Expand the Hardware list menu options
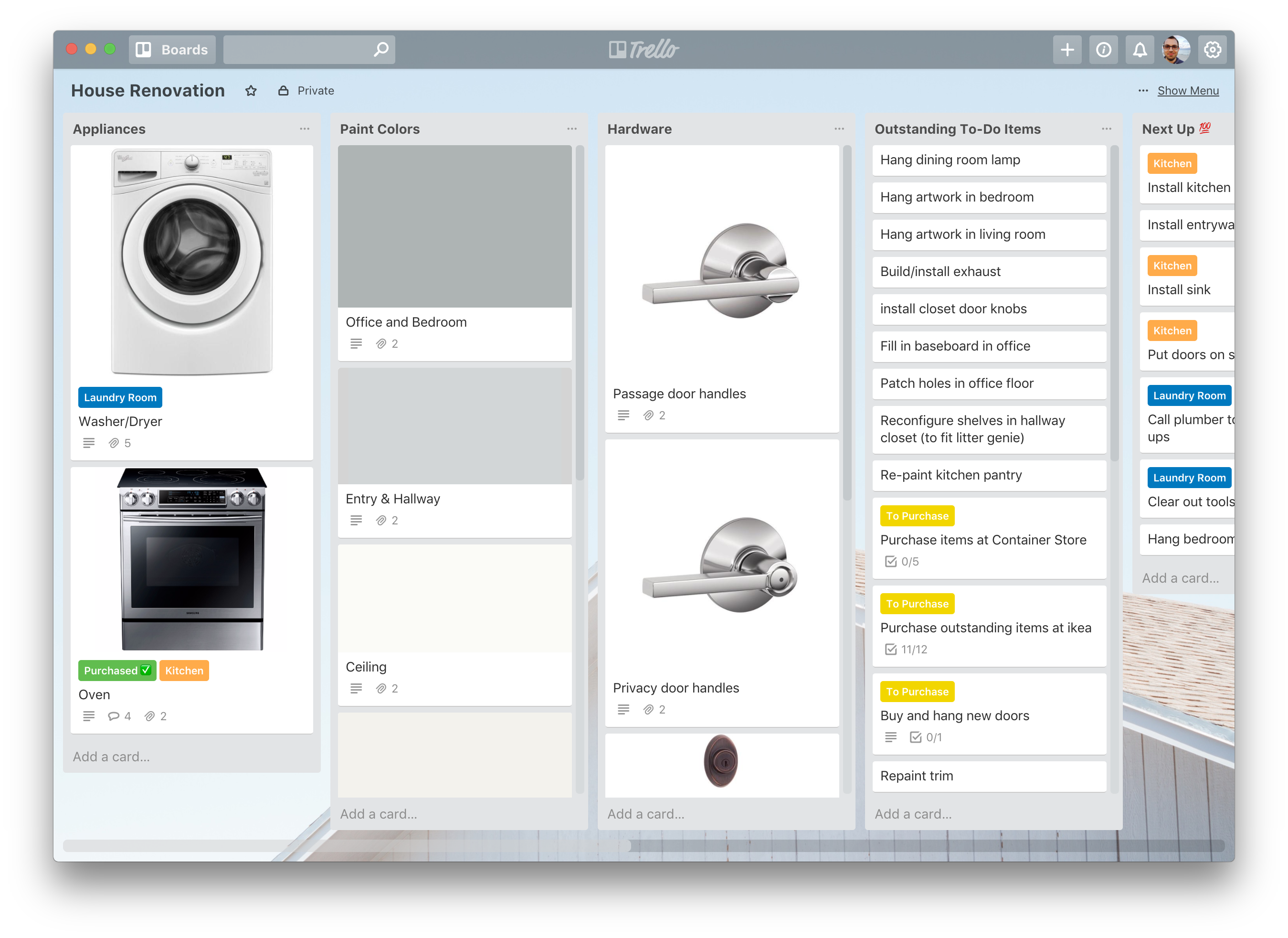 840,128
